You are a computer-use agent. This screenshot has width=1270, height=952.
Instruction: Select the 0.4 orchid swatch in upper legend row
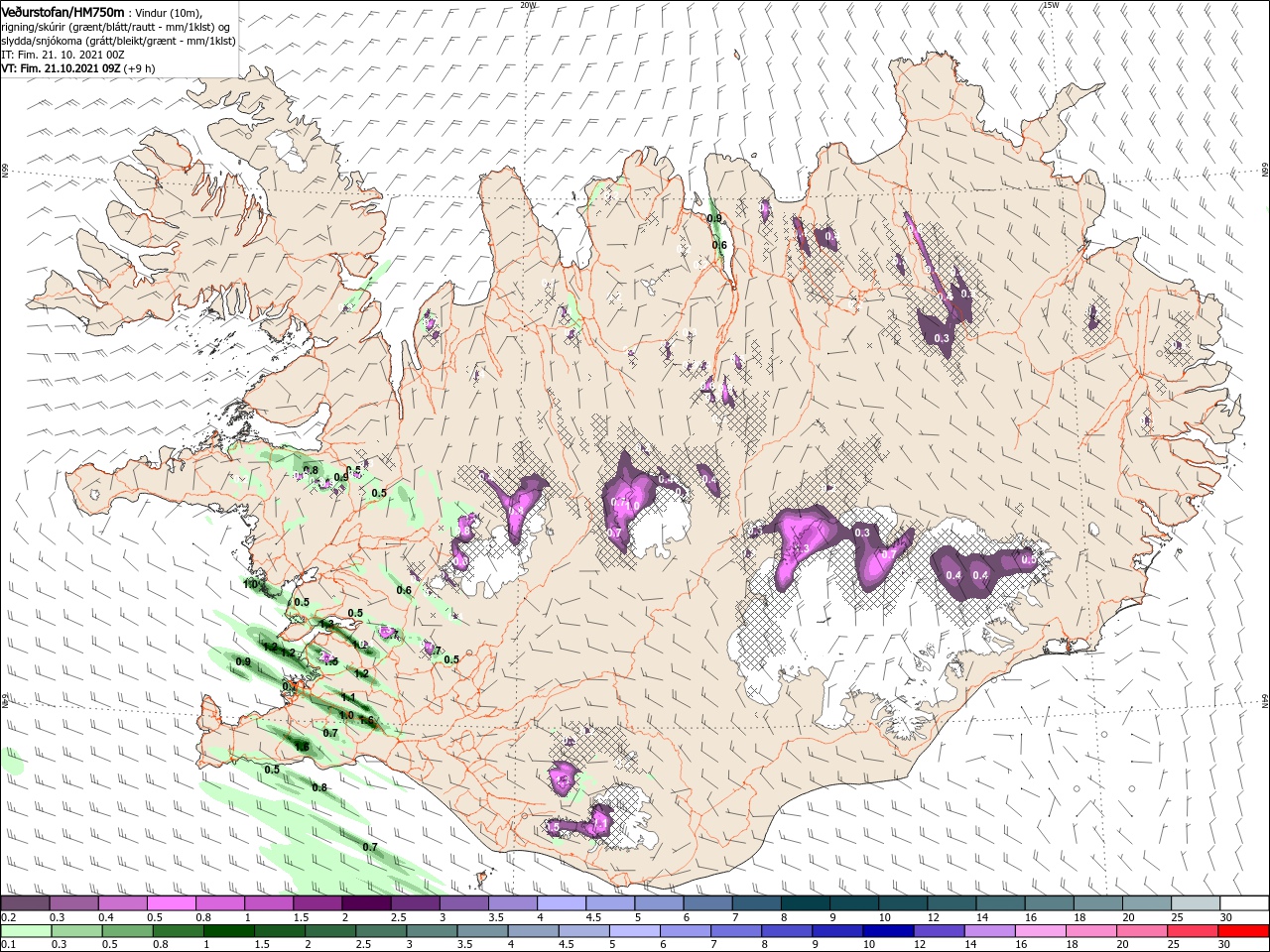tap(123, 903)
